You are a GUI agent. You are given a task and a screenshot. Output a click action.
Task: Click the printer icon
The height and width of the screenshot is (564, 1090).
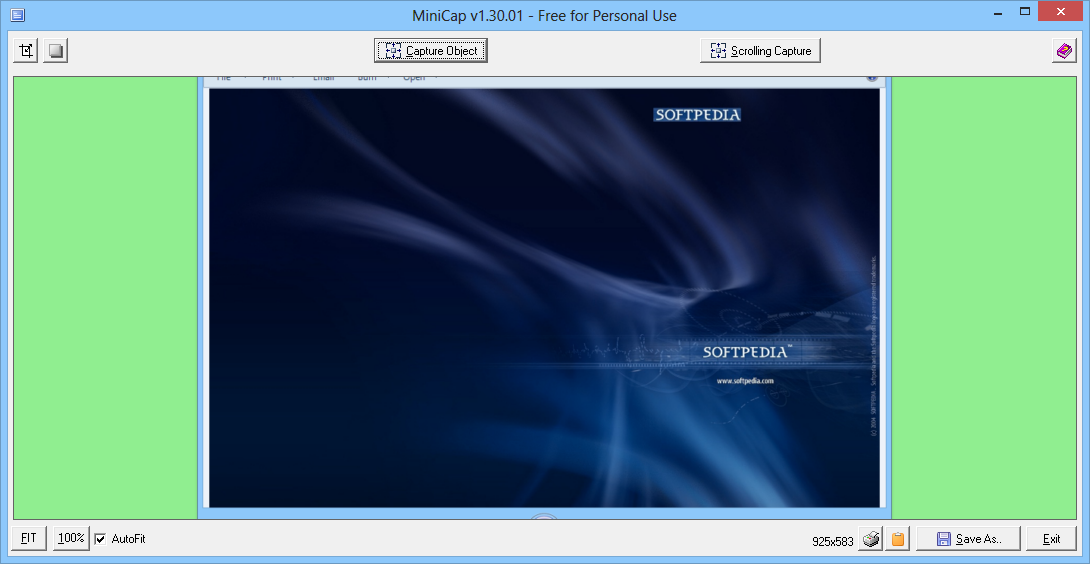tap(871, 538)
